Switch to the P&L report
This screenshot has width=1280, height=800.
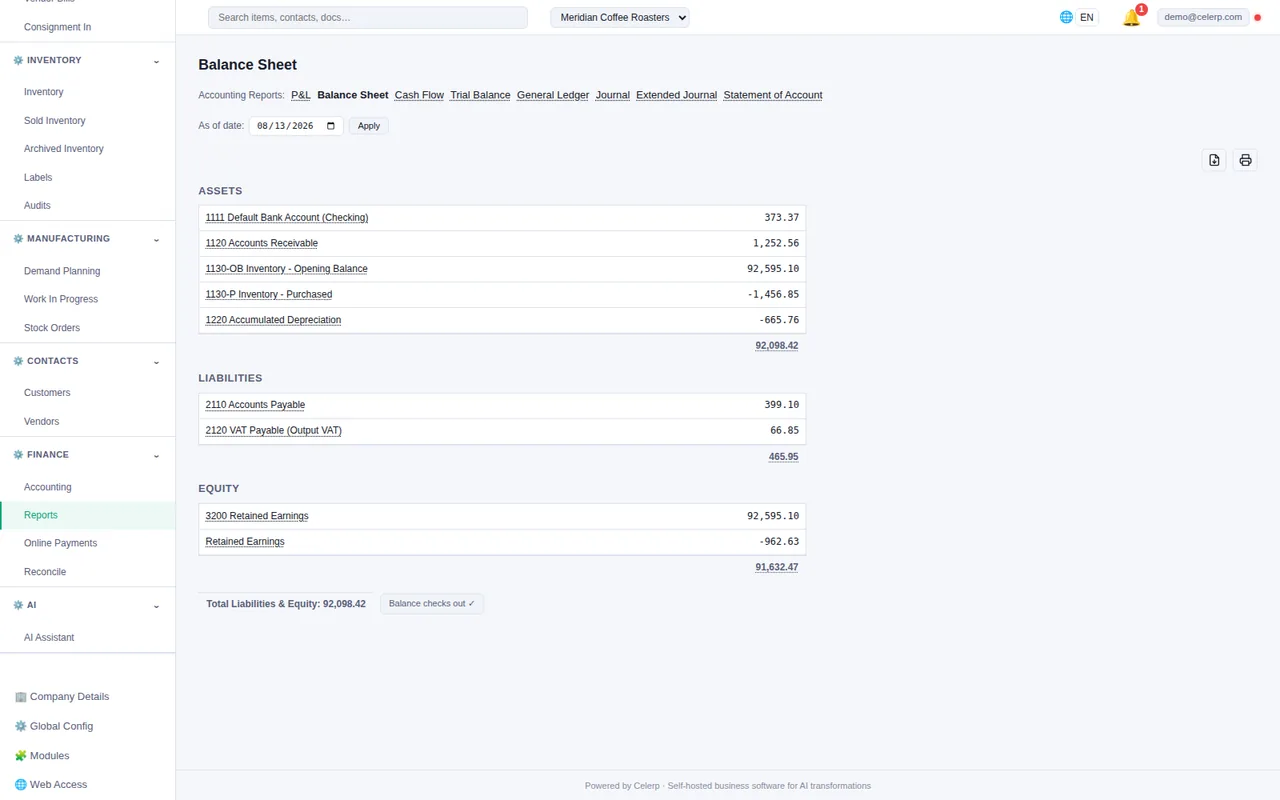(x=301, y=95)
